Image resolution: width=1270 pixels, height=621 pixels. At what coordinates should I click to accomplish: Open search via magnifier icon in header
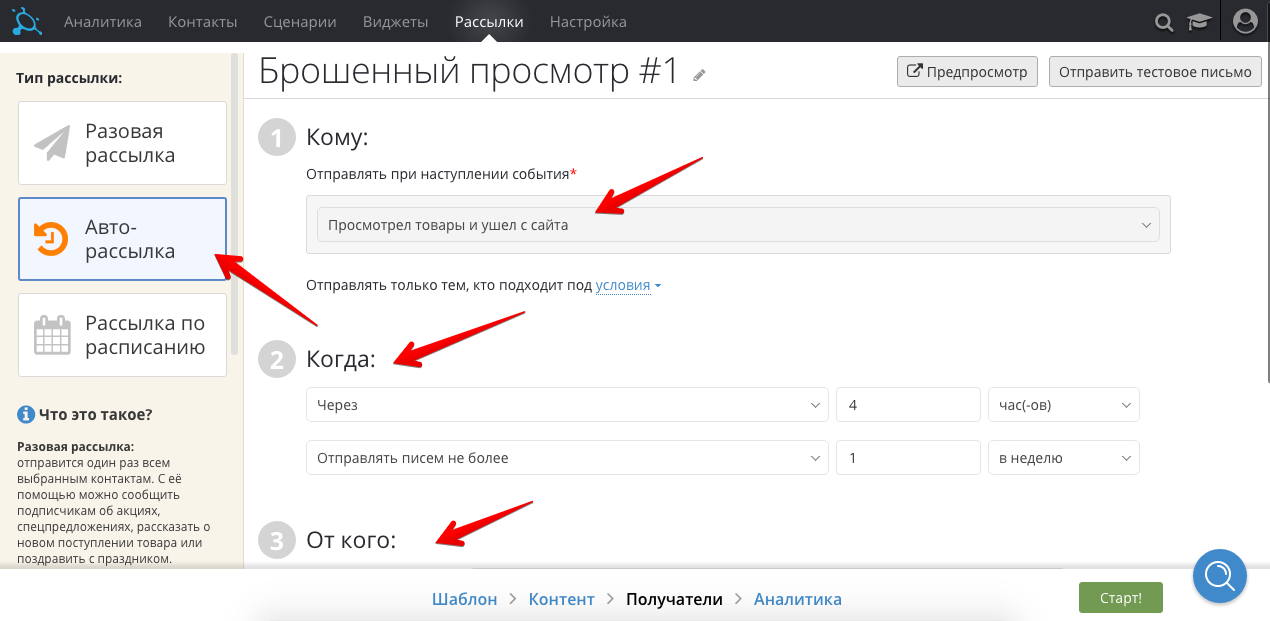(1164, 22)
